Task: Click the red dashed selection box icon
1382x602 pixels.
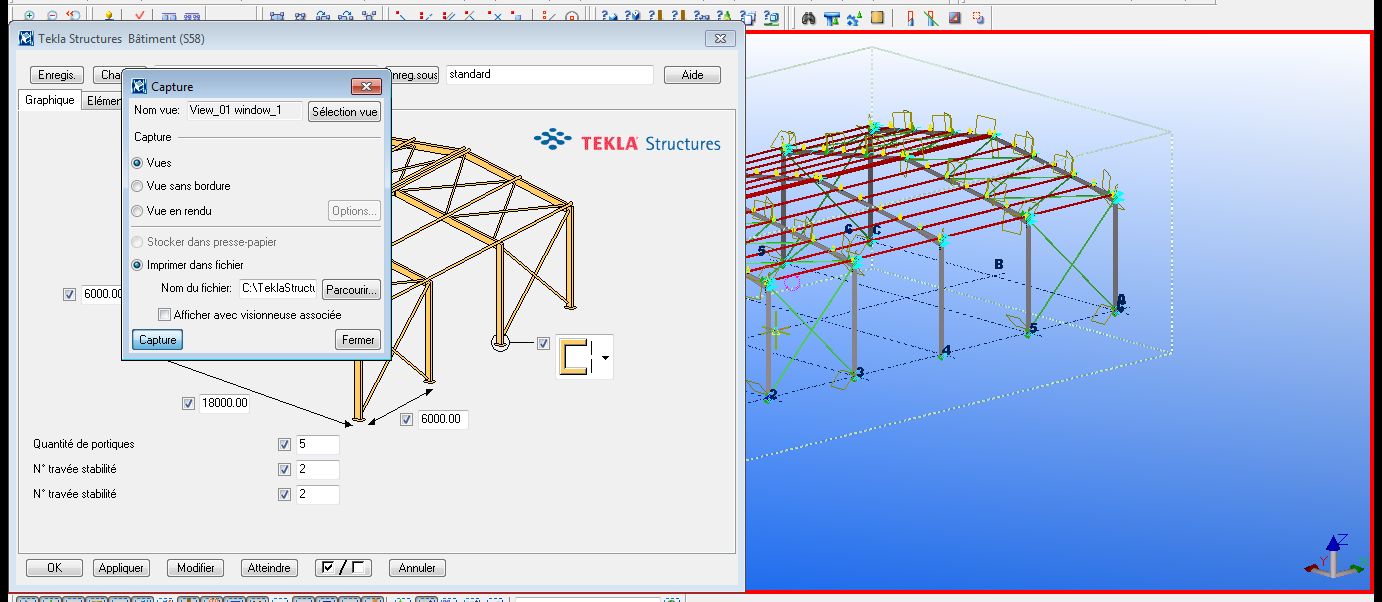Action: coord(978,18)
